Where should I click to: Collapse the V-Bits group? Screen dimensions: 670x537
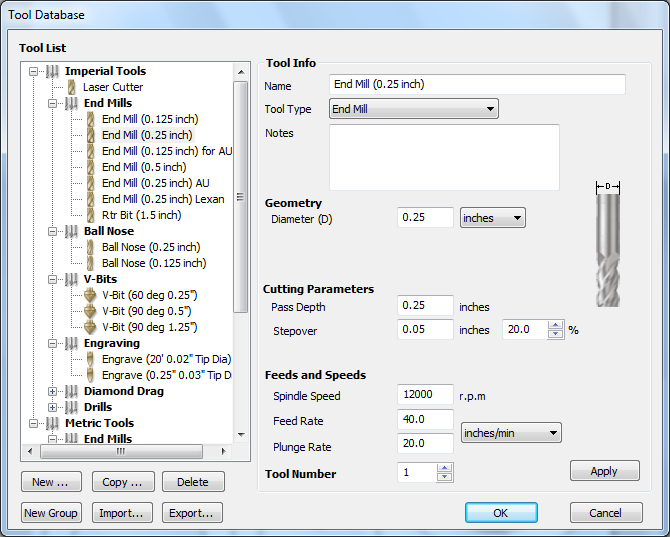[x=52, y=279]
